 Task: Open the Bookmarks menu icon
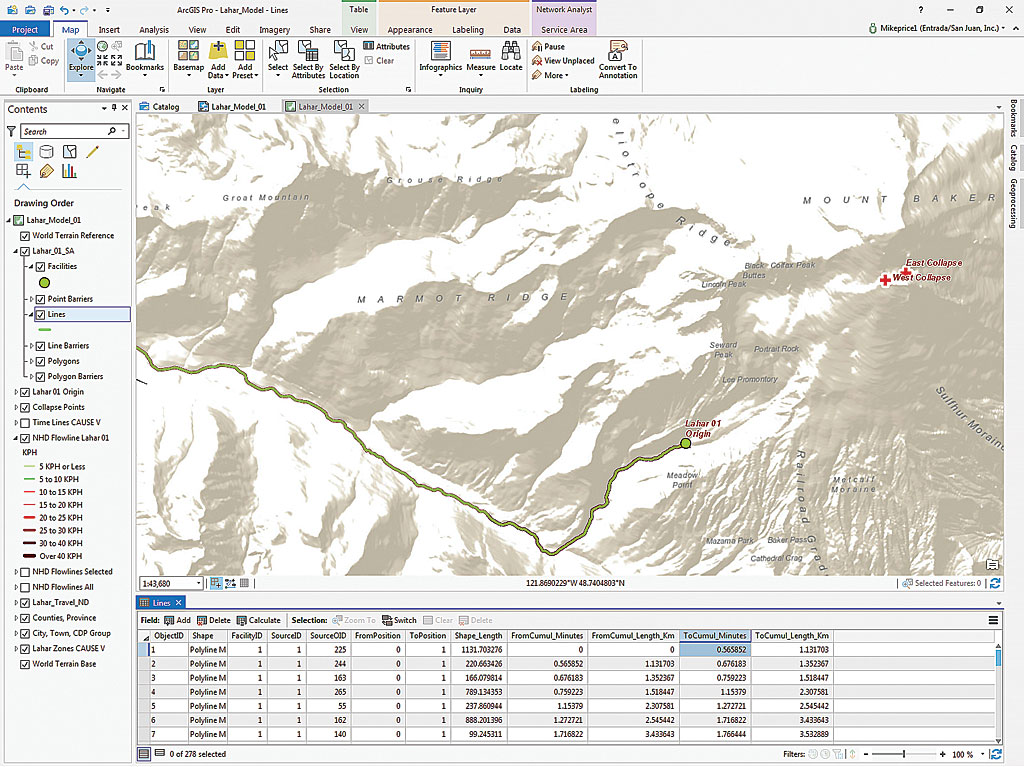point(145,52)
